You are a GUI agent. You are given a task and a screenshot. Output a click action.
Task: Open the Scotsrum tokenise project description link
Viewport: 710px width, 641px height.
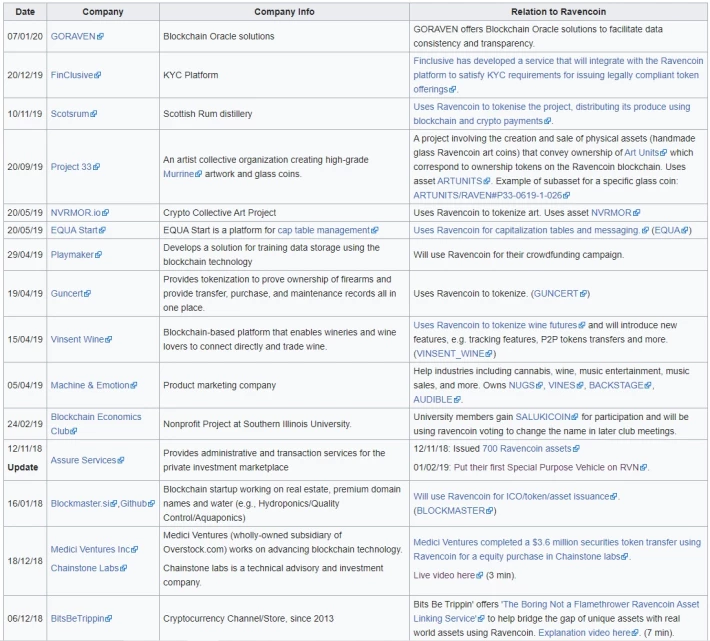(552, 114)
